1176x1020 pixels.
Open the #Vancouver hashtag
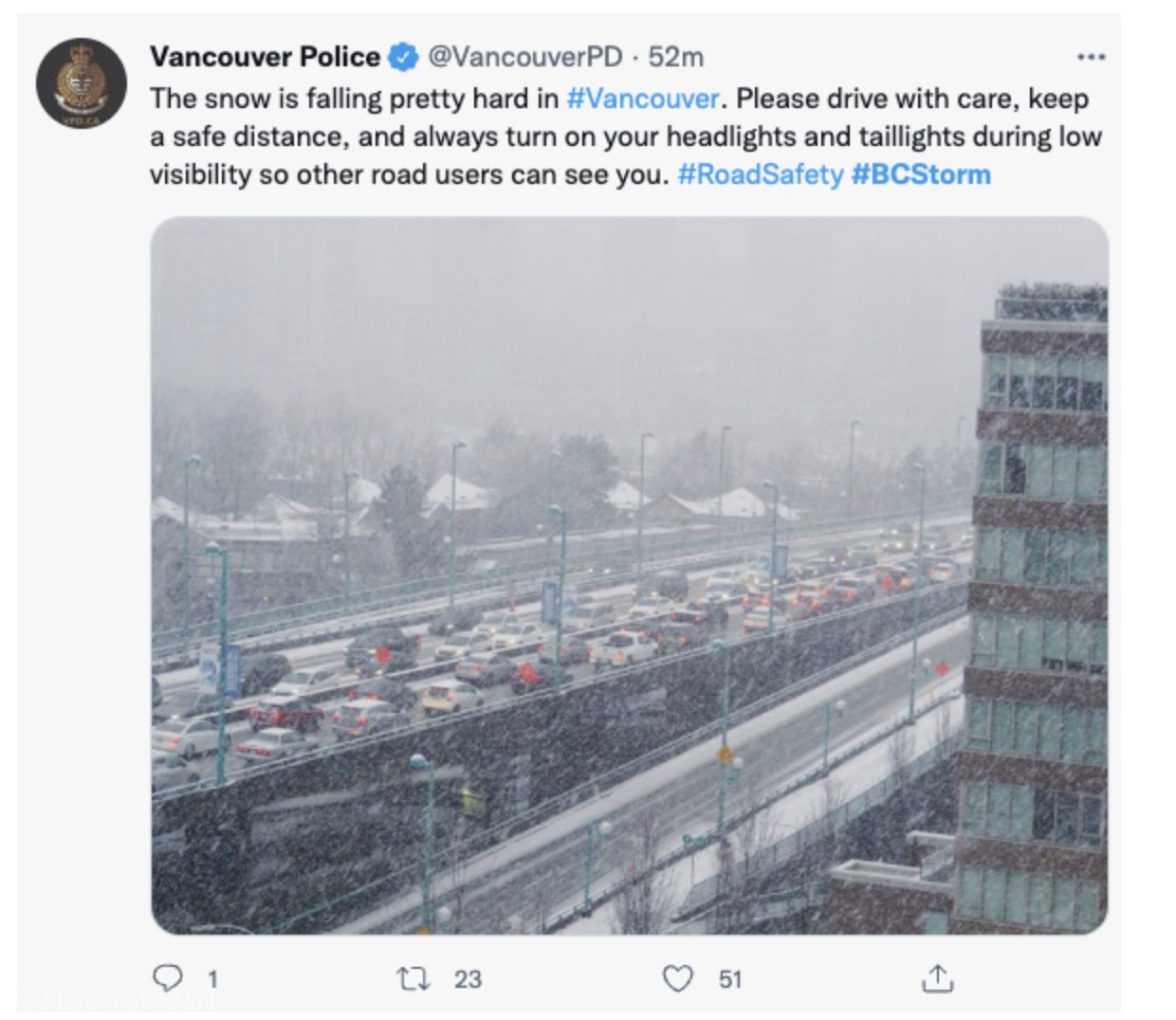[x=643, y=99]
